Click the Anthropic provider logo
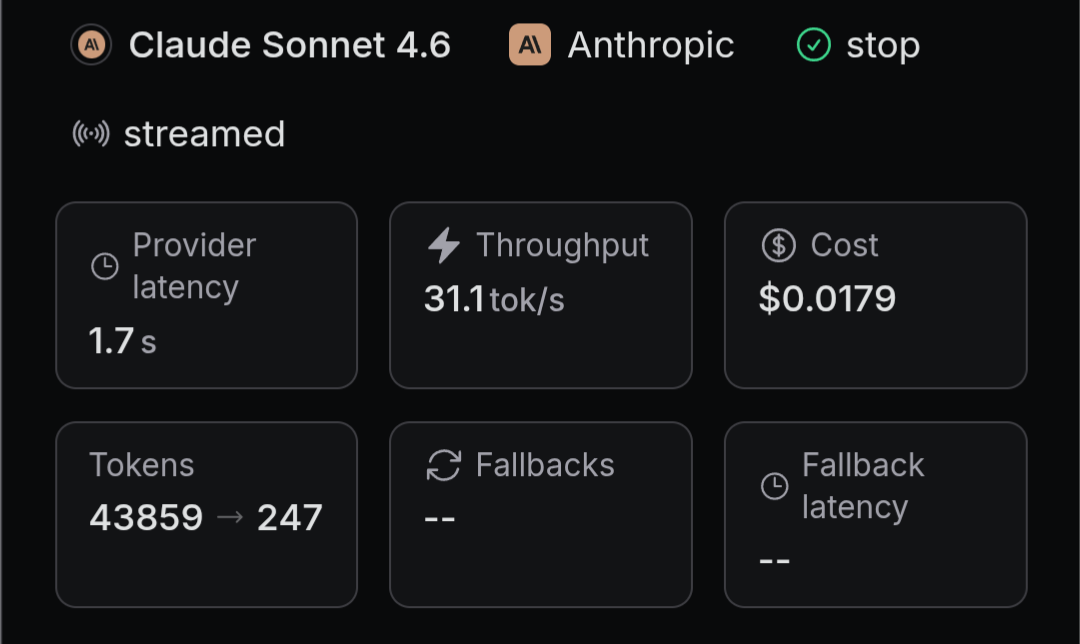Viewport: 1080px width, 644px height. click(x=530, y=45)
